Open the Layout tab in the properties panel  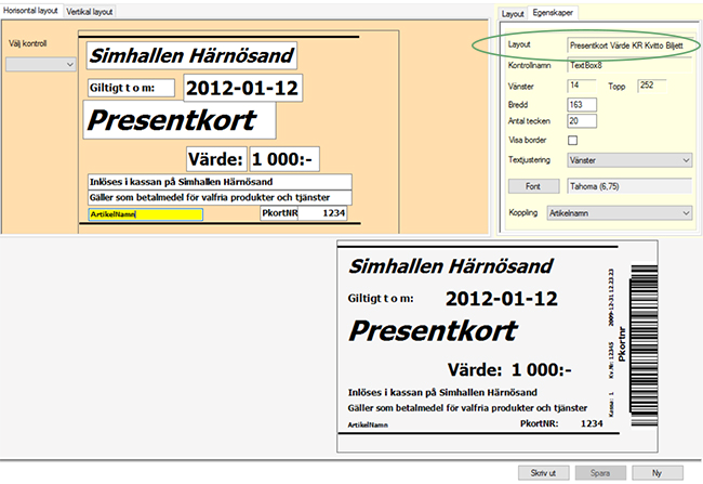pyautogui.click(x=512, y=14)
